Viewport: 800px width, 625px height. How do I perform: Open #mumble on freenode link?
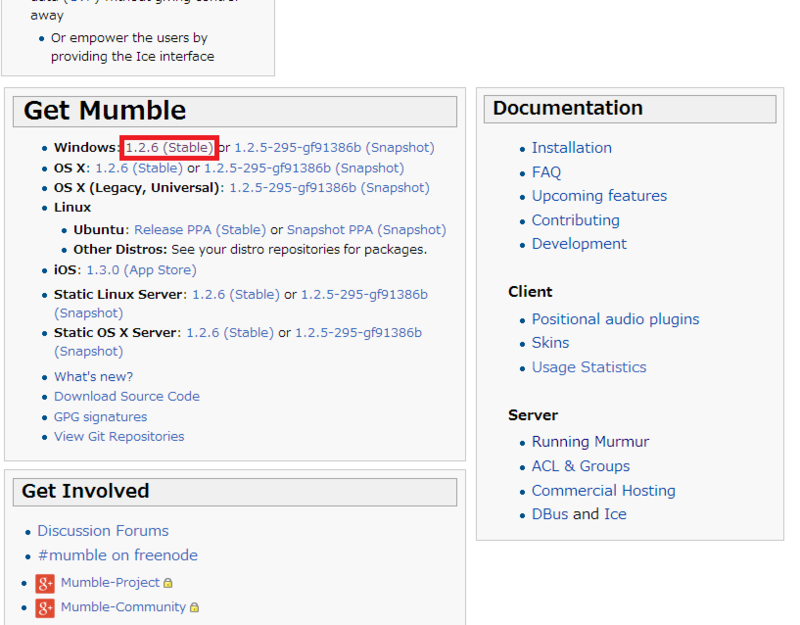(118, 555)
